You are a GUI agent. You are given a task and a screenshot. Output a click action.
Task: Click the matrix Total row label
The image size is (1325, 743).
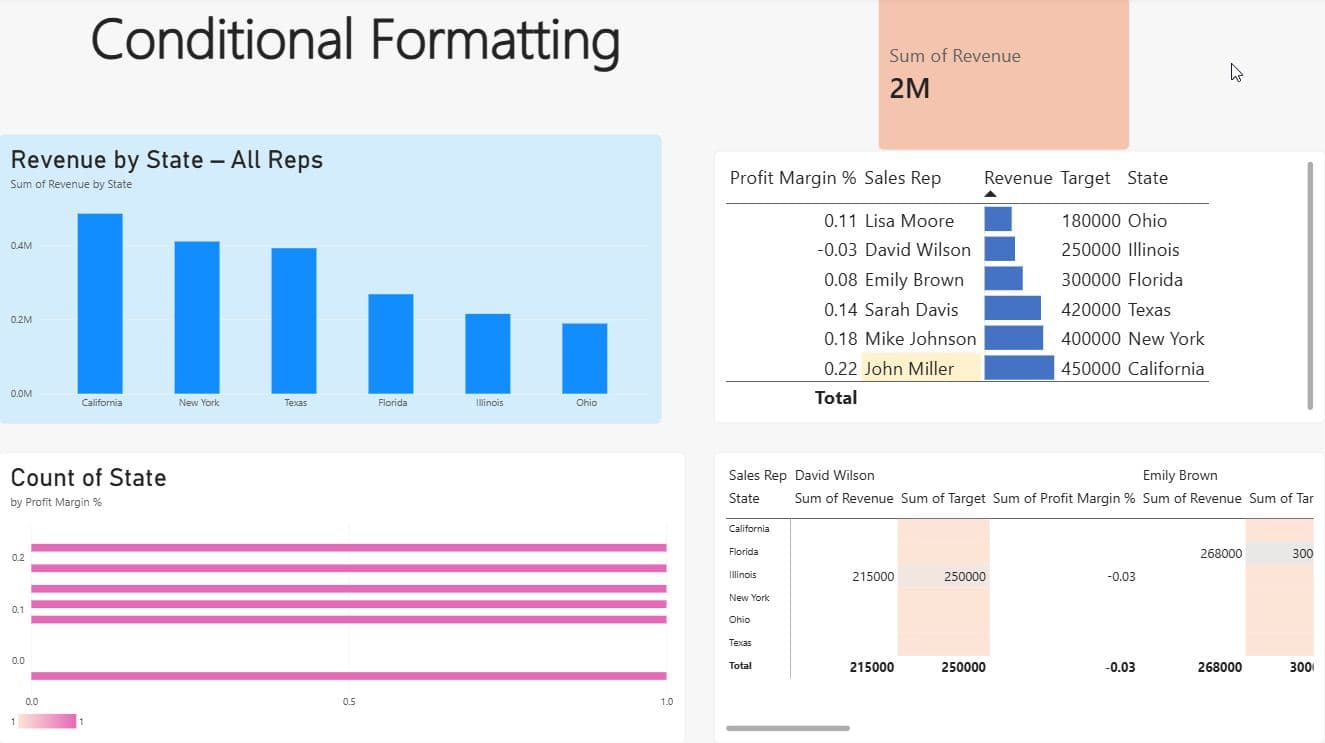click(740, 666)
